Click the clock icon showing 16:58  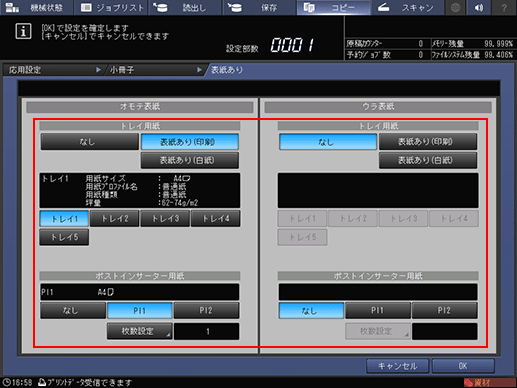point(7,382)
